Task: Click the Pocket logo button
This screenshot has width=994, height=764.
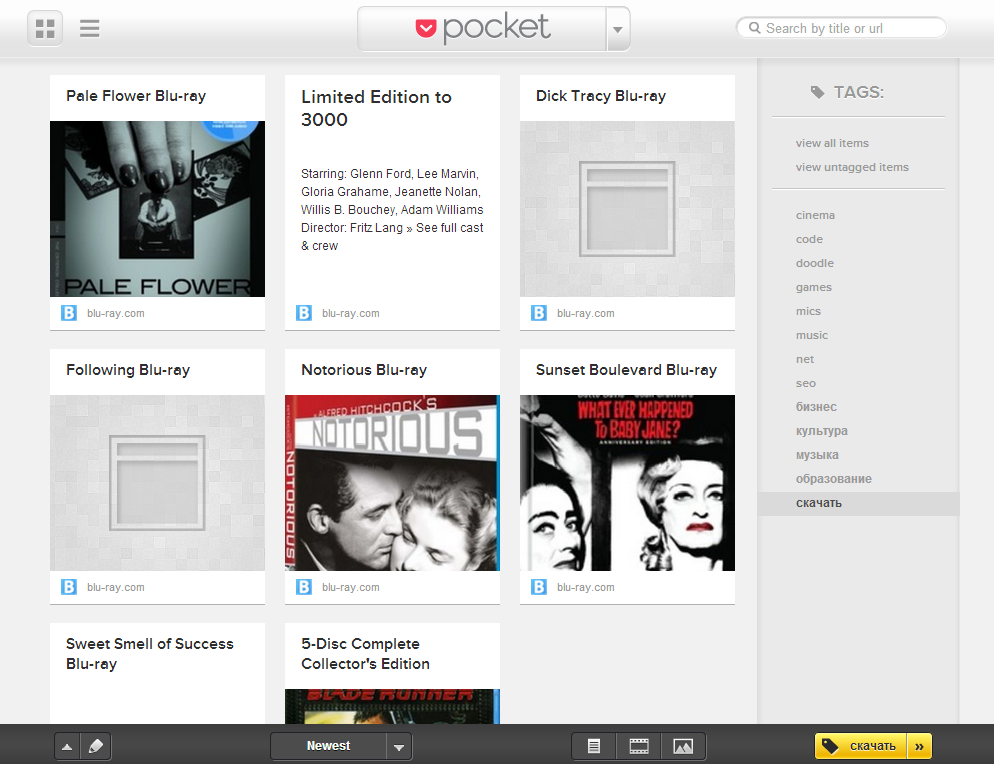Action: tap(482, 29)
